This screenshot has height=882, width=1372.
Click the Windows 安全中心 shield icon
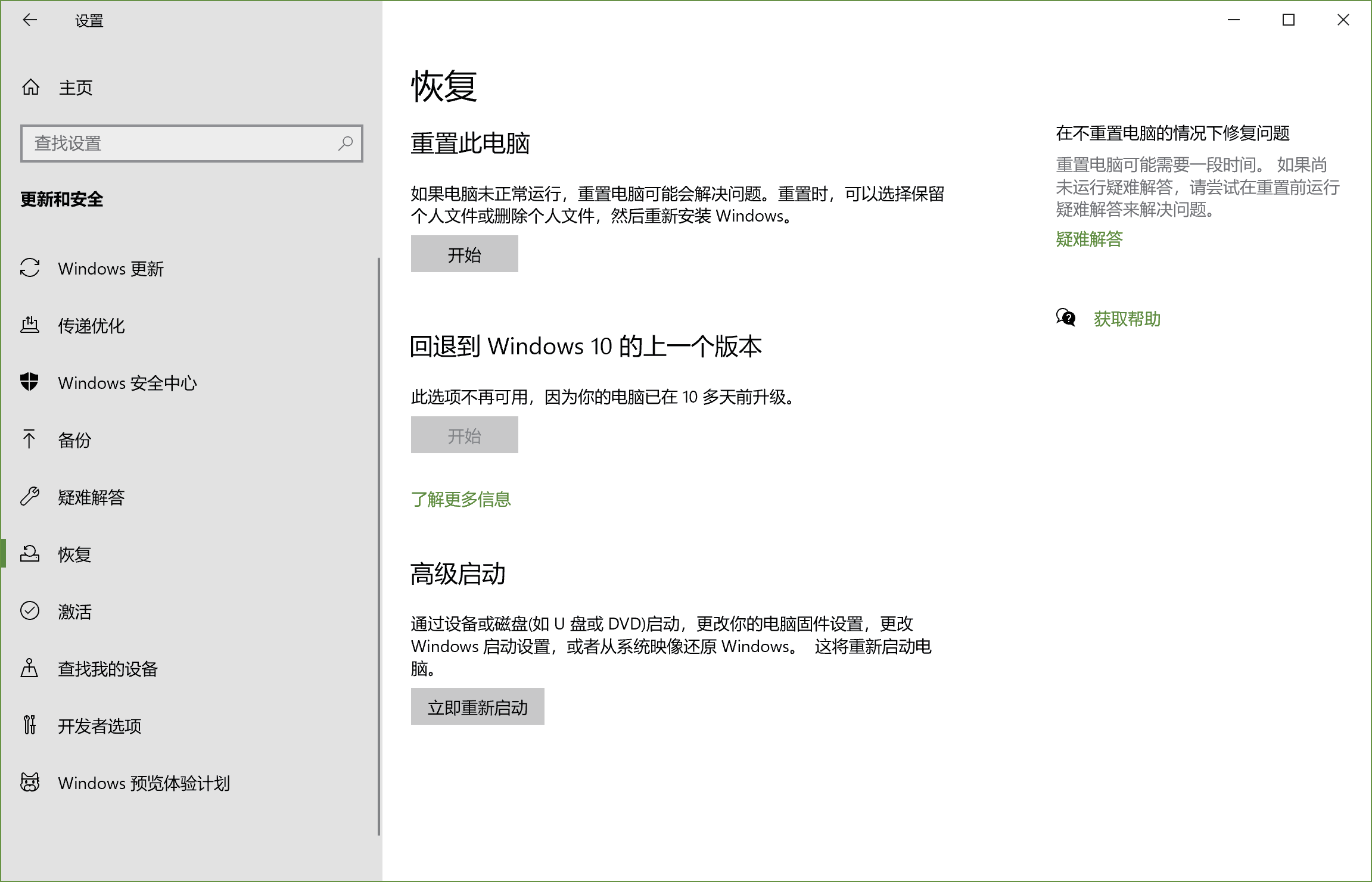pyautogui.click(x=30, y=382)
